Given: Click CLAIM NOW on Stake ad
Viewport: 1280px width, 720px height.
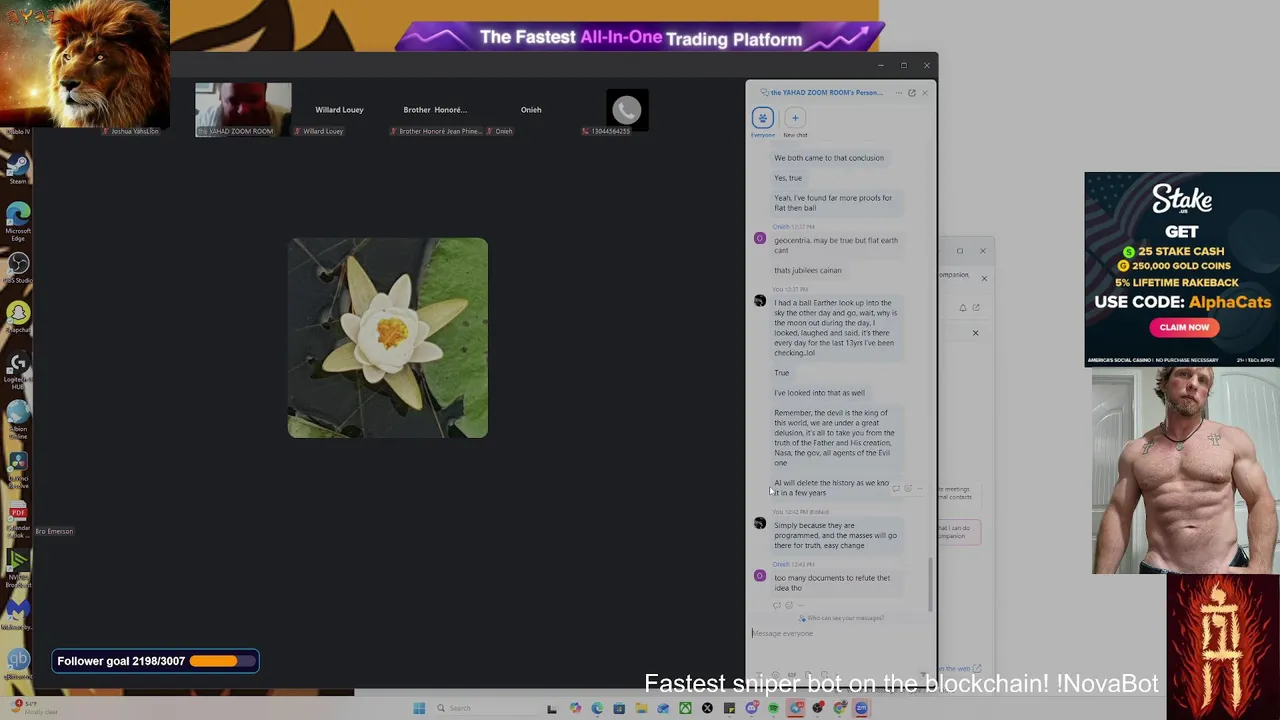Looking at the screenshot, I should (1184, 327).
